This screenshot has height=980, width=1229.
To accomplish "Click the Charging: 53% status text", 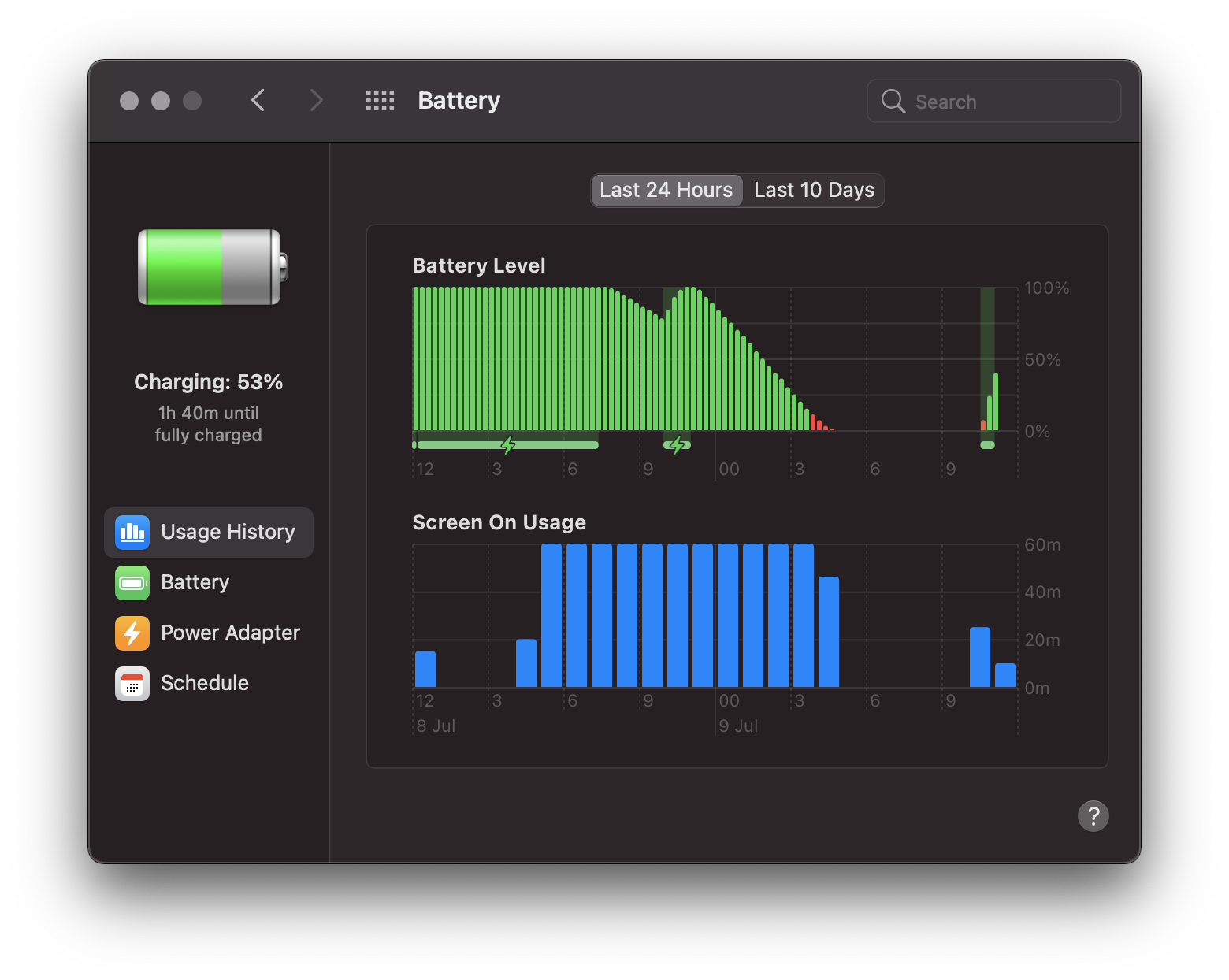I will point(208,381).
